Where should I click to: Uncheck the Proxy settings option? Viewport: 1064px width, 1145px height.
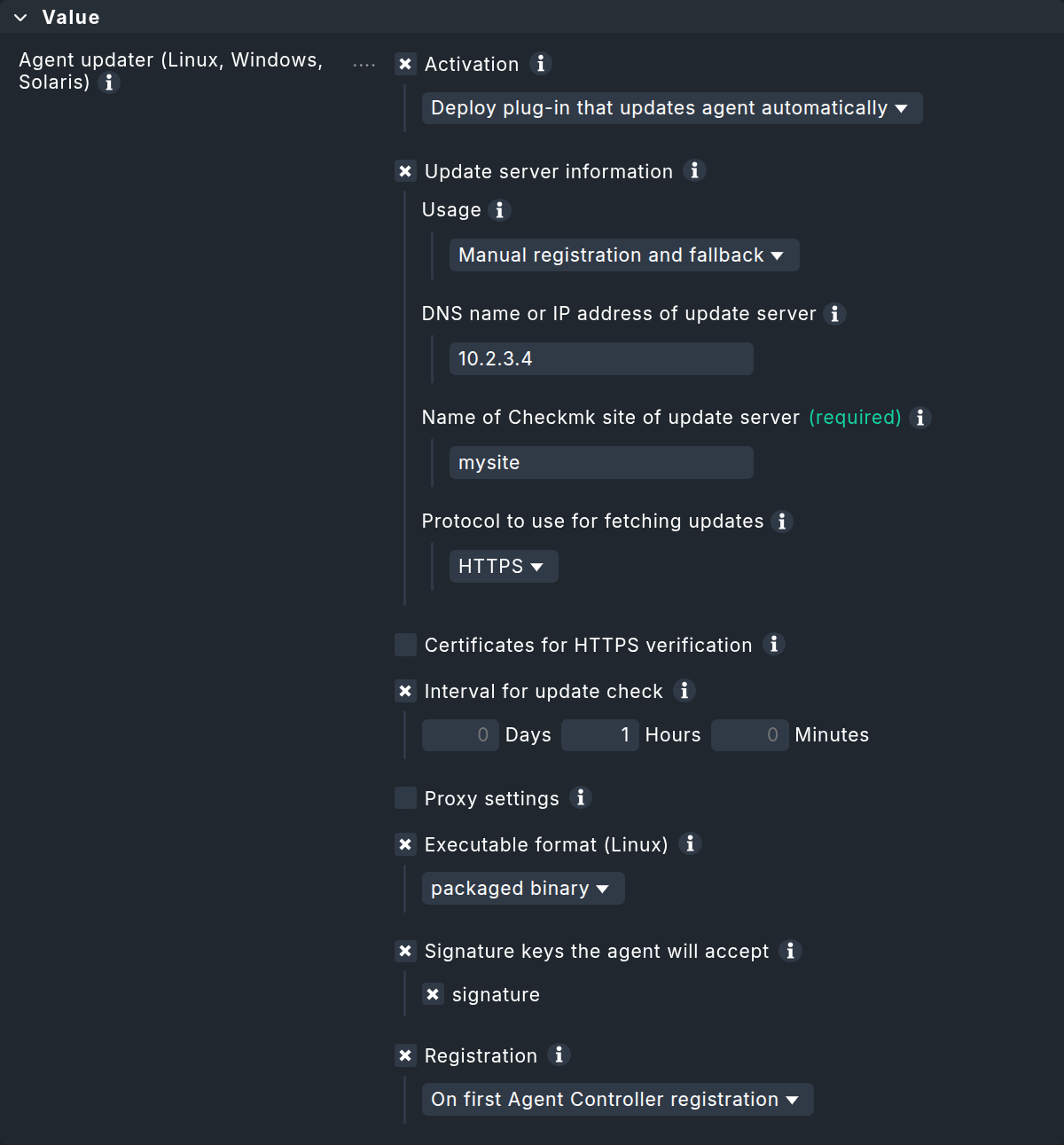(405, 798)
